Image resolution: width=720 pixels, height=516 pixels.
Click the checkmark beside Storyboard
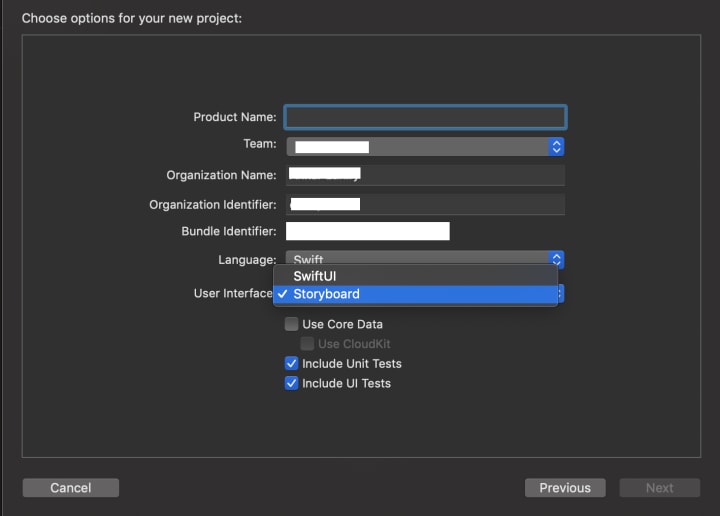(x=283, y=294)
